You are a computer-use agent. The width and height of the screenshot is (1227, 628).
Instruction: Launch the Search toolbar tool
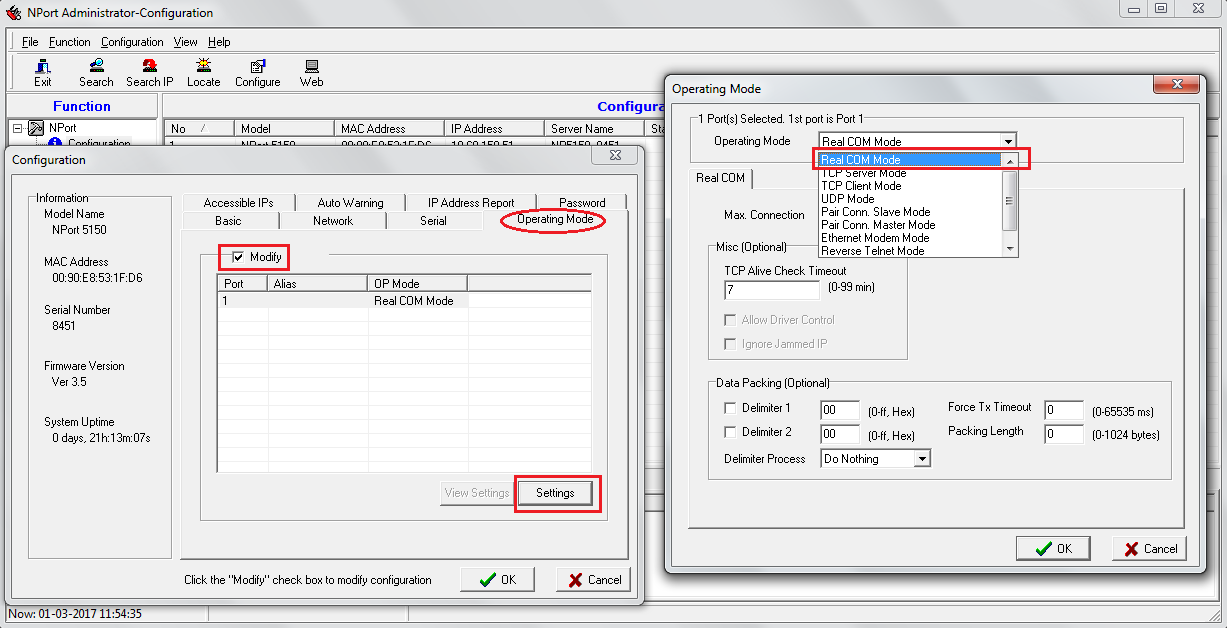tap(96, 73)
